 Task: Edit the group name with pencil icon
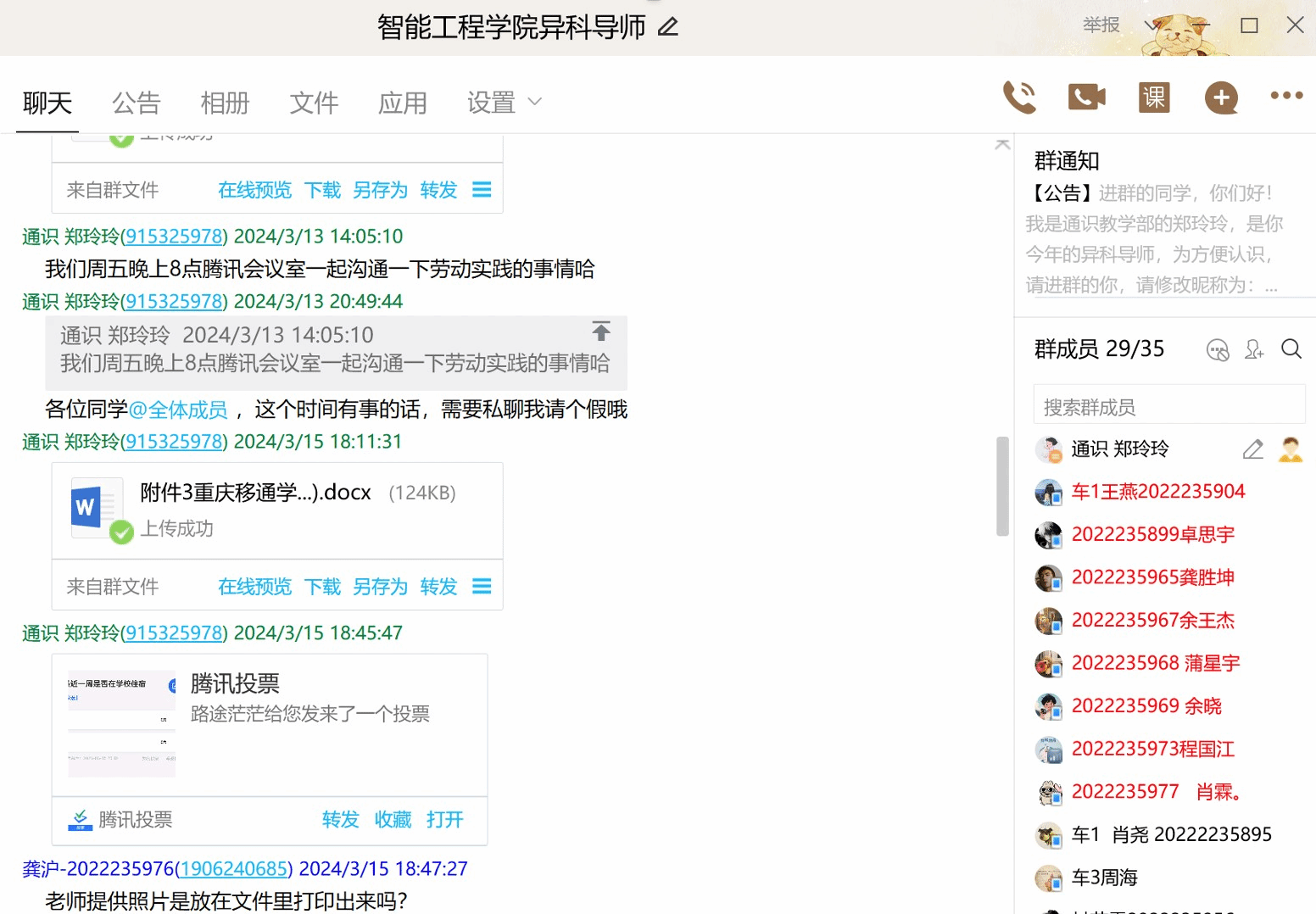[668, 27]
